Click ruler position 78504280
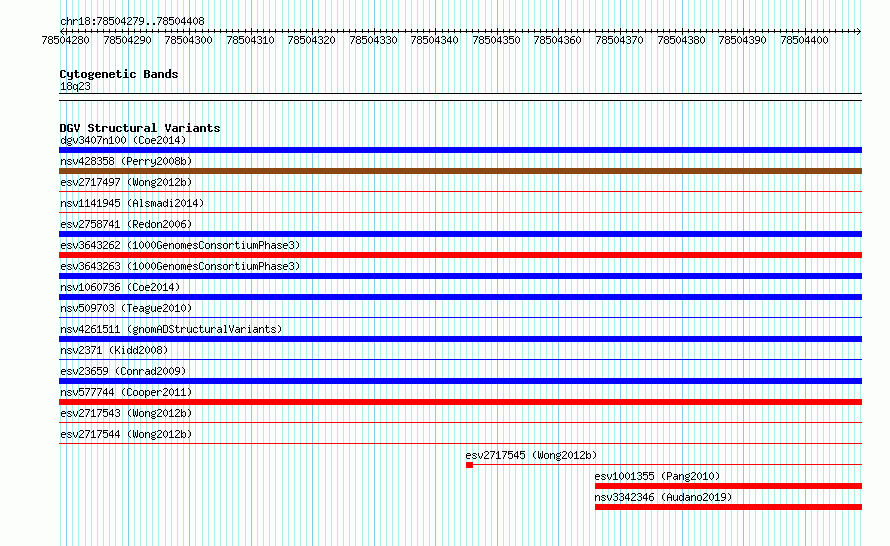The image size is (890, 546). (65, 40)
